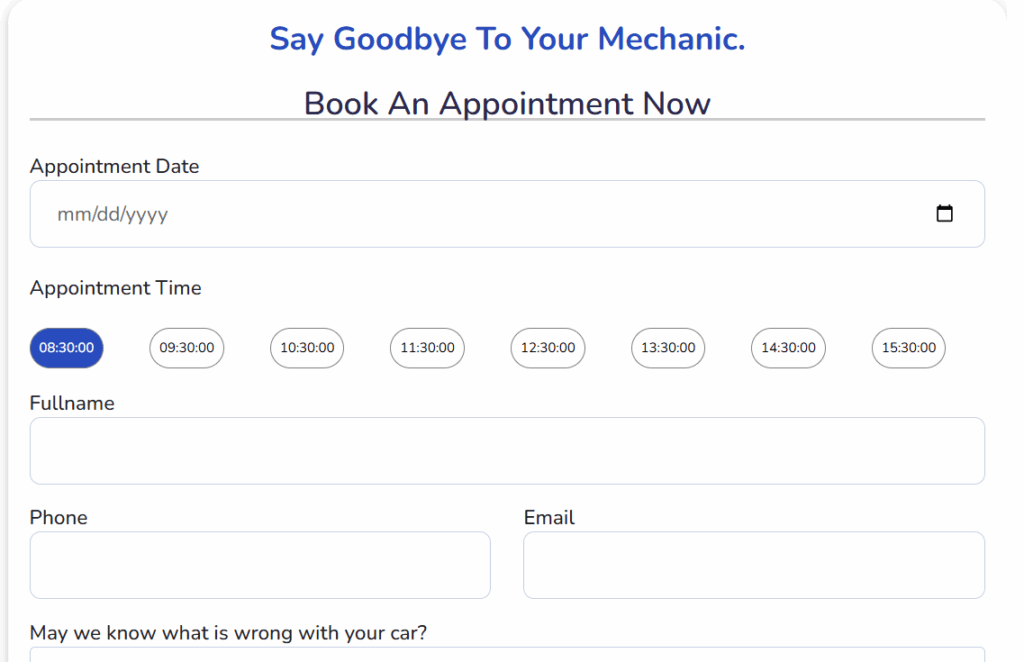
Task: Click the Appointment Date label
Action: (x=114, y=167)
